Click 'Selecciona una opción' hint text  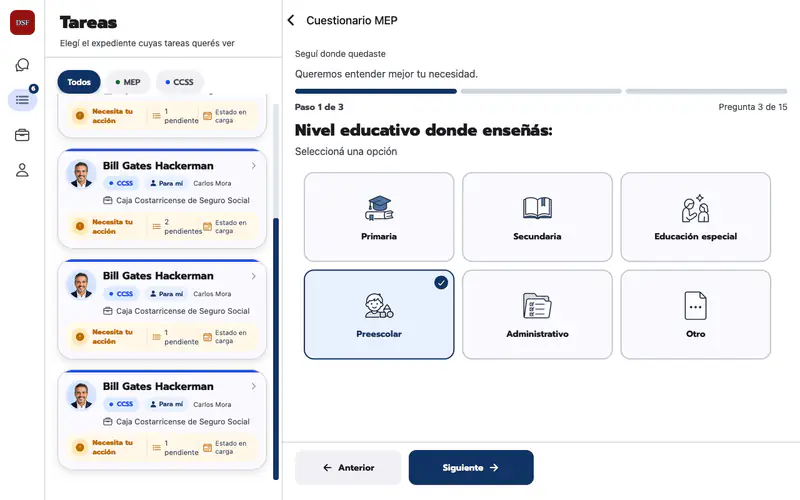346,152
